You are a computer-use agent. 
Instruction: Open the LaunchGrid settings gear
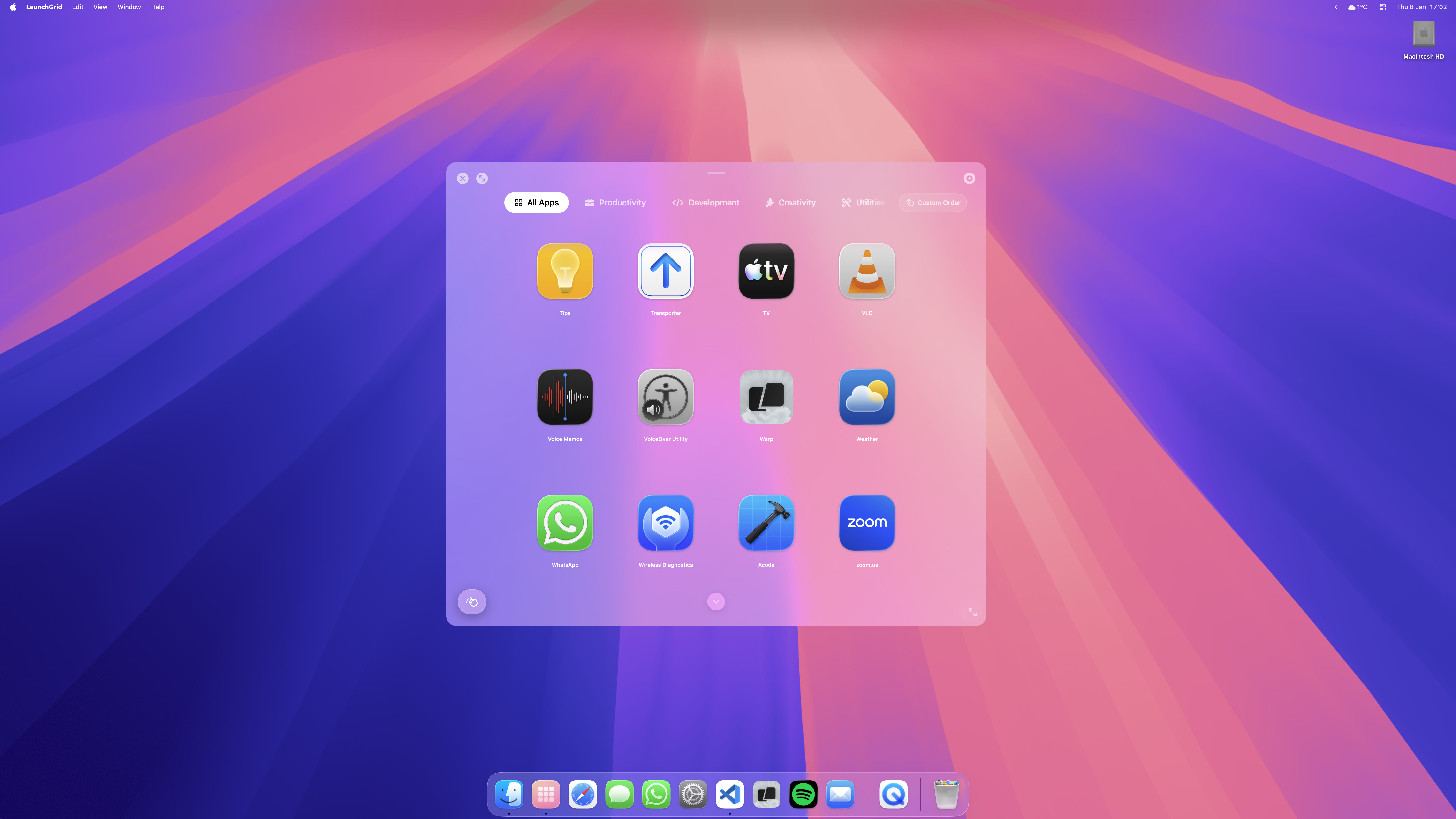(969, 178)
